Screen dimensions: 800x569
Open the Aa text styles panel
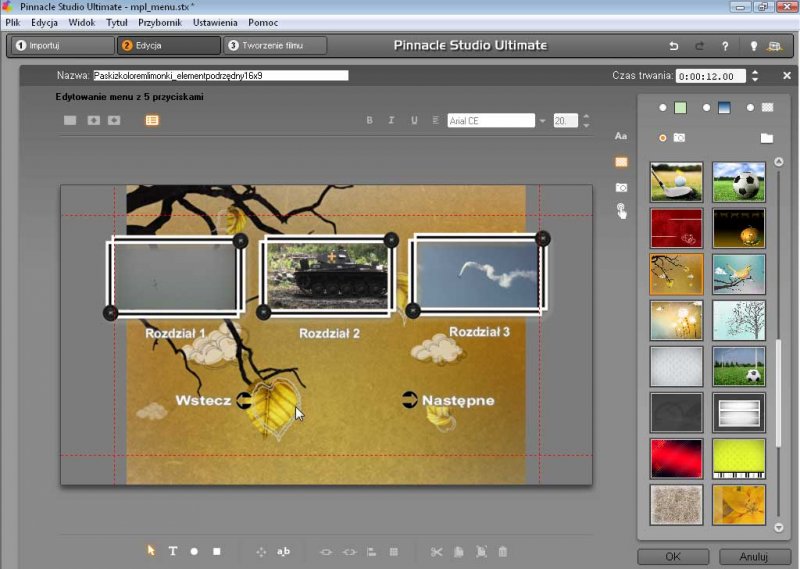(x=621, y=135)
